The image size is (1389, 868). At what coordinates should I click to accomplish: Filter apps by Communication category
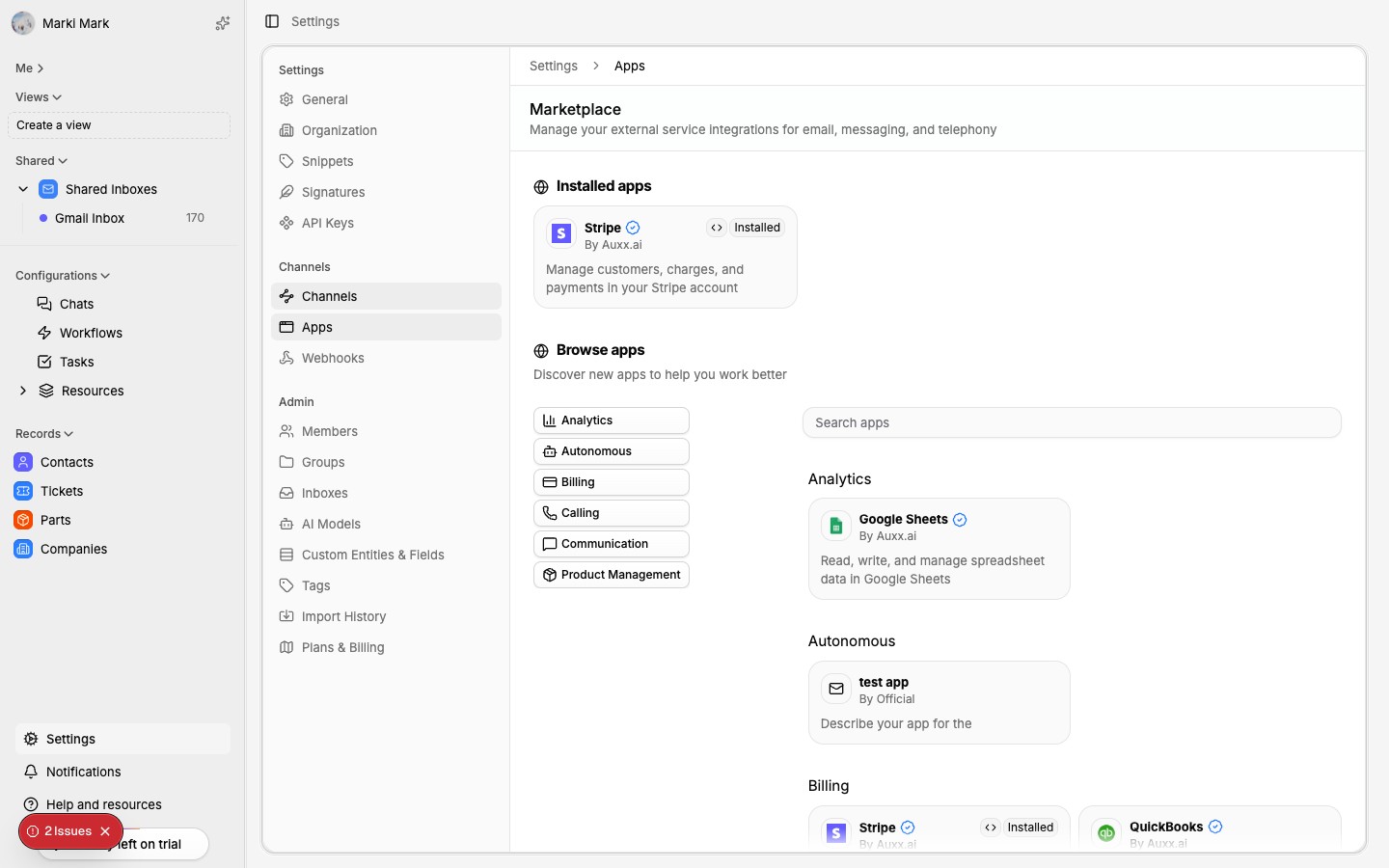pos(612,544)
